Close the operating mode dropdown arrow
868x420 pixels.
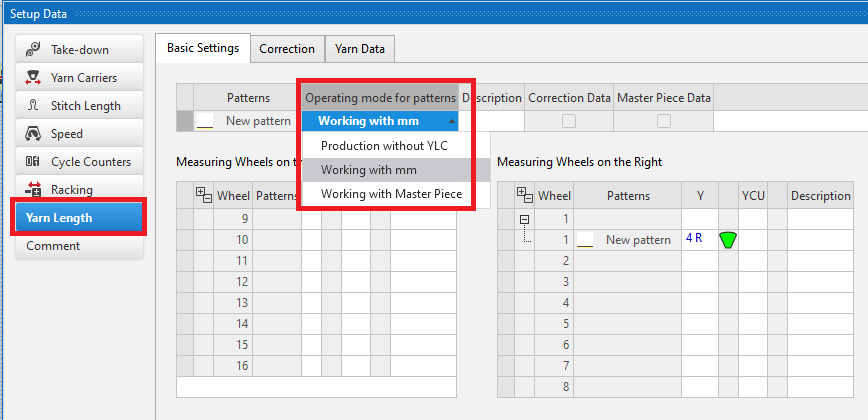click(452, 121)
